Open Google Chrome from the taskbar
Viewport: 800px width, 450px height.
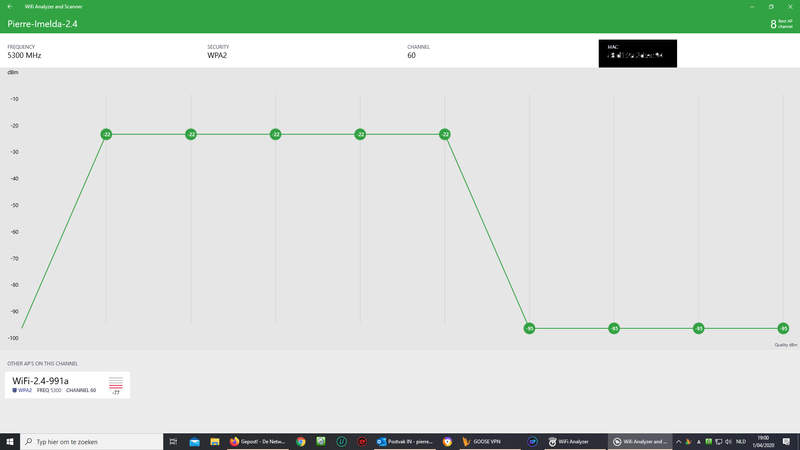coord(301,442)
